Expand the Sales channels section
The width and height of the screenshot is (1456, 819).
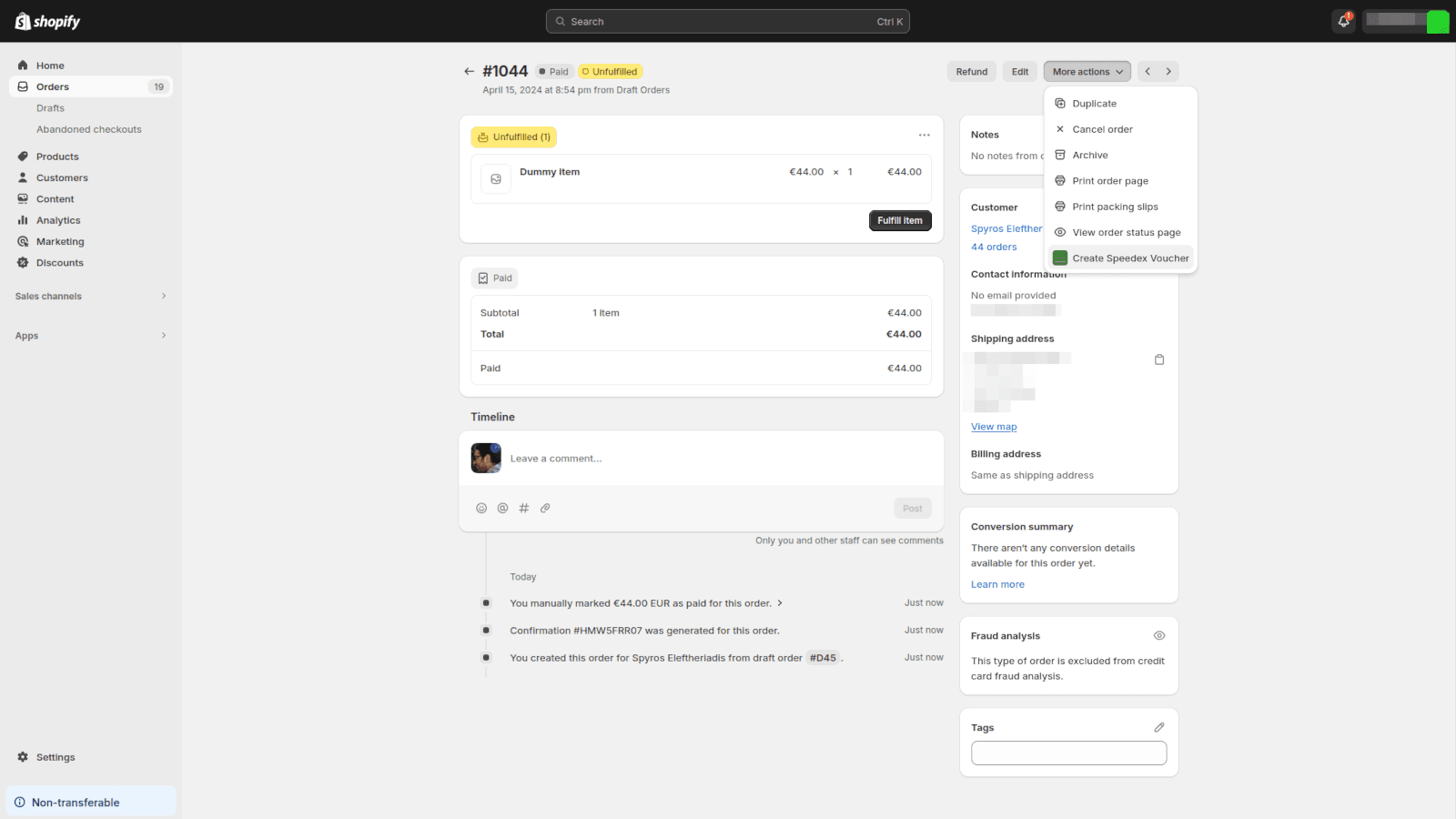164,296
